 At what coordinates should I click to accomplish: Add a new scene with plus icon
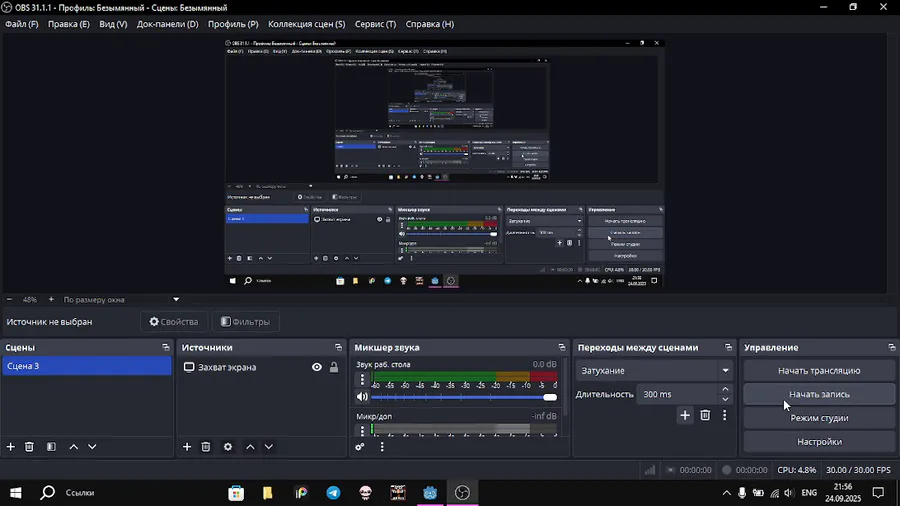pos(10,446)
